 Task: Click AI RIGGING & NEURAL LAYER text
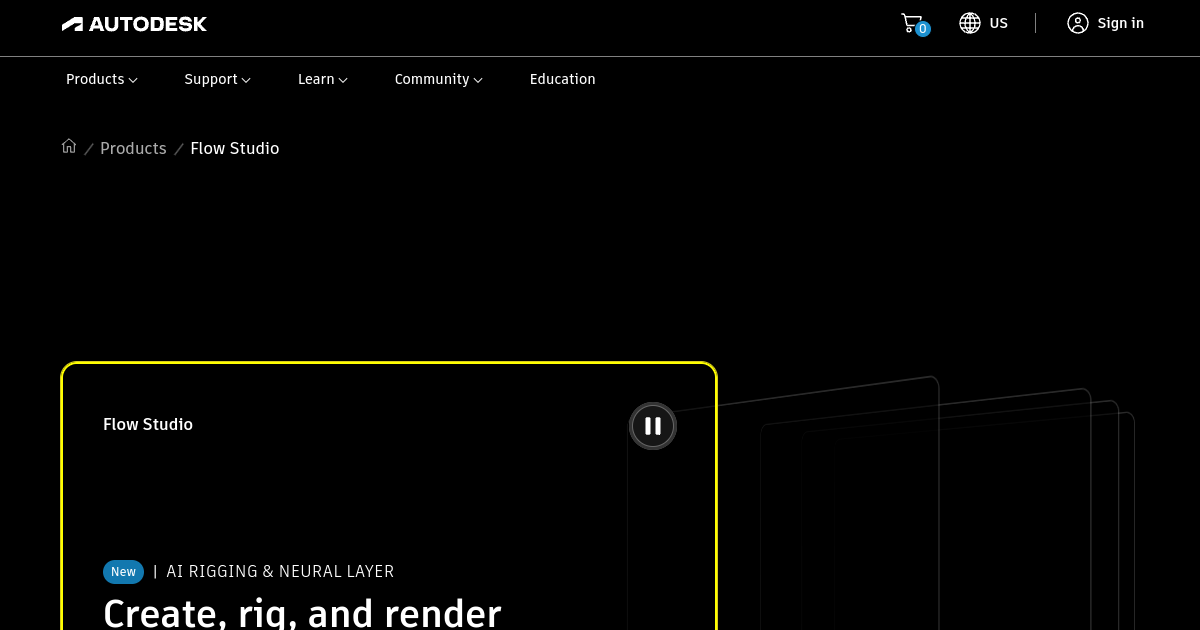280,572
